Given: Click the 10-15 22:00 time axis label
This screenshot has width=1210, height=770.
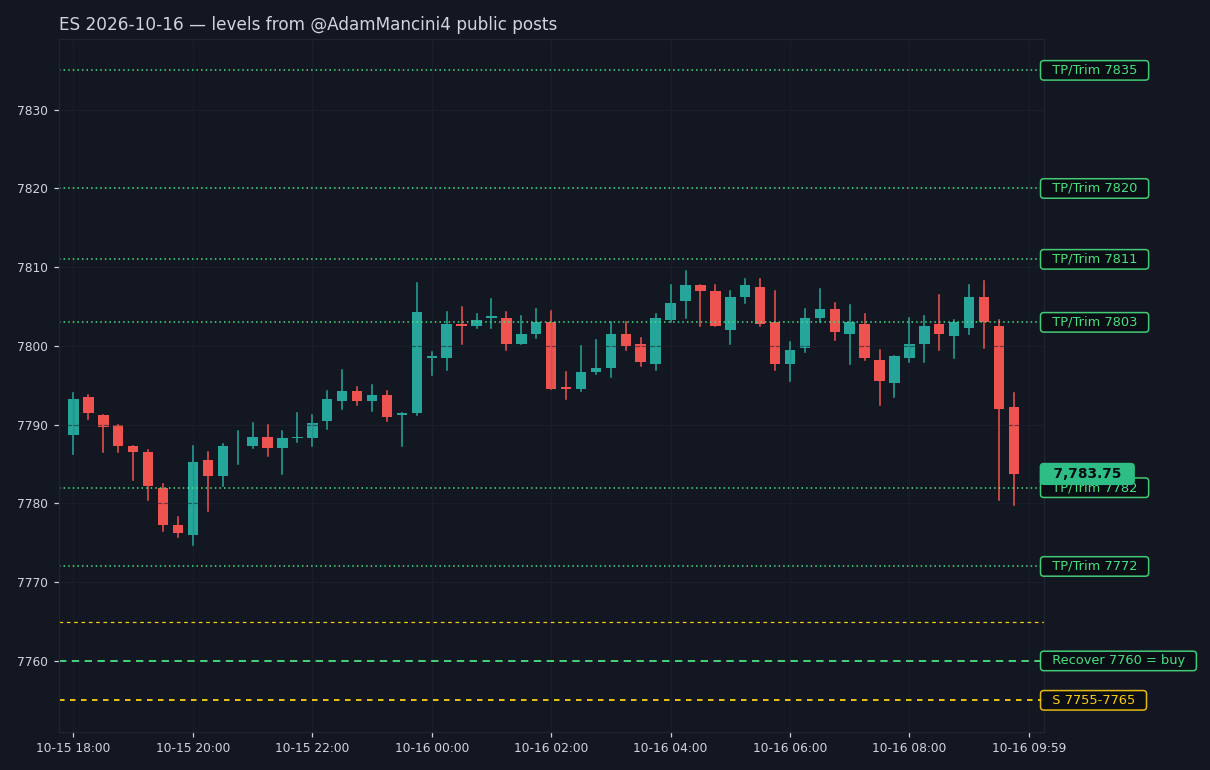Looking at the screenshot, I should (312, 748).
